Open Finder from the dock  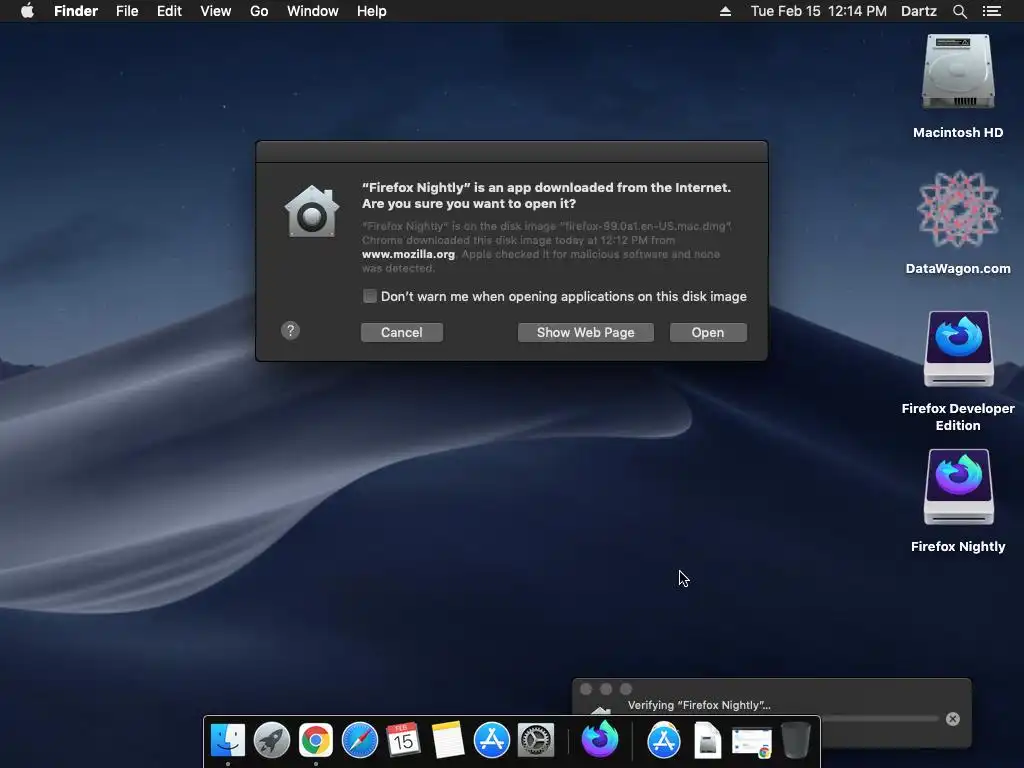coord(228,741)
